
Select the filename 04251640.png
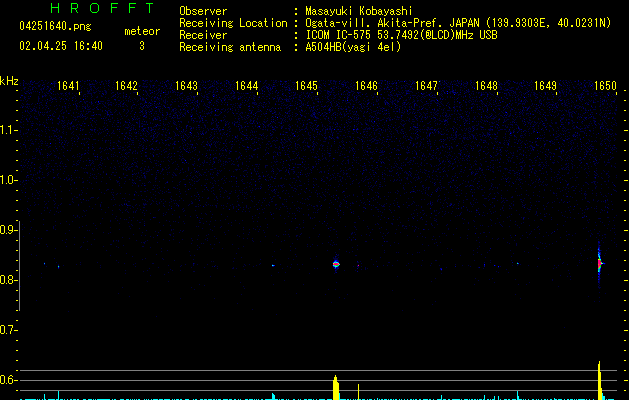point(55,26)
